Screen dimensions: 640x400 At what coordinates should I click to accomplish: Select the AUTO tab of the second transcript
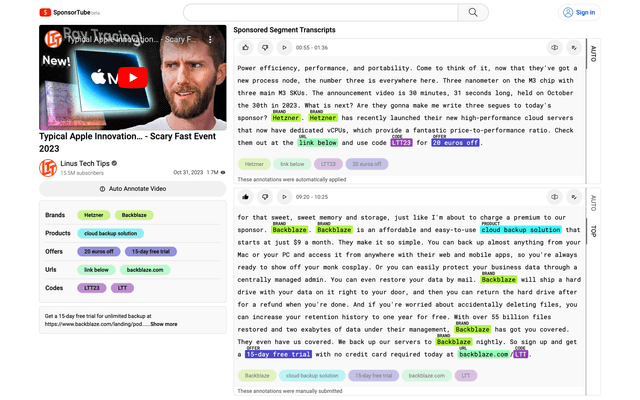[593, 203]
